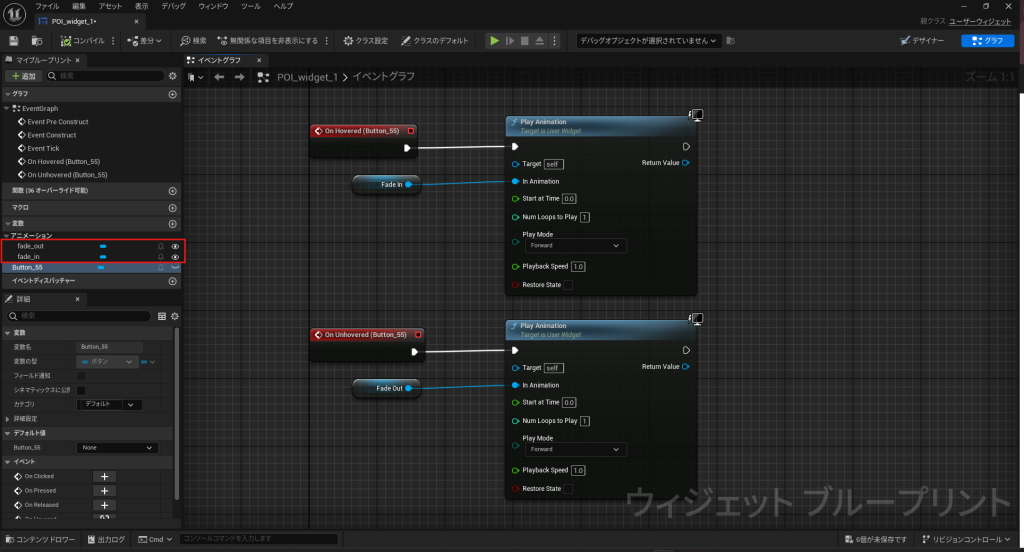Click the back arrow in graph navigation
This screenshot has height=552, width=1024.
(219, 77)
